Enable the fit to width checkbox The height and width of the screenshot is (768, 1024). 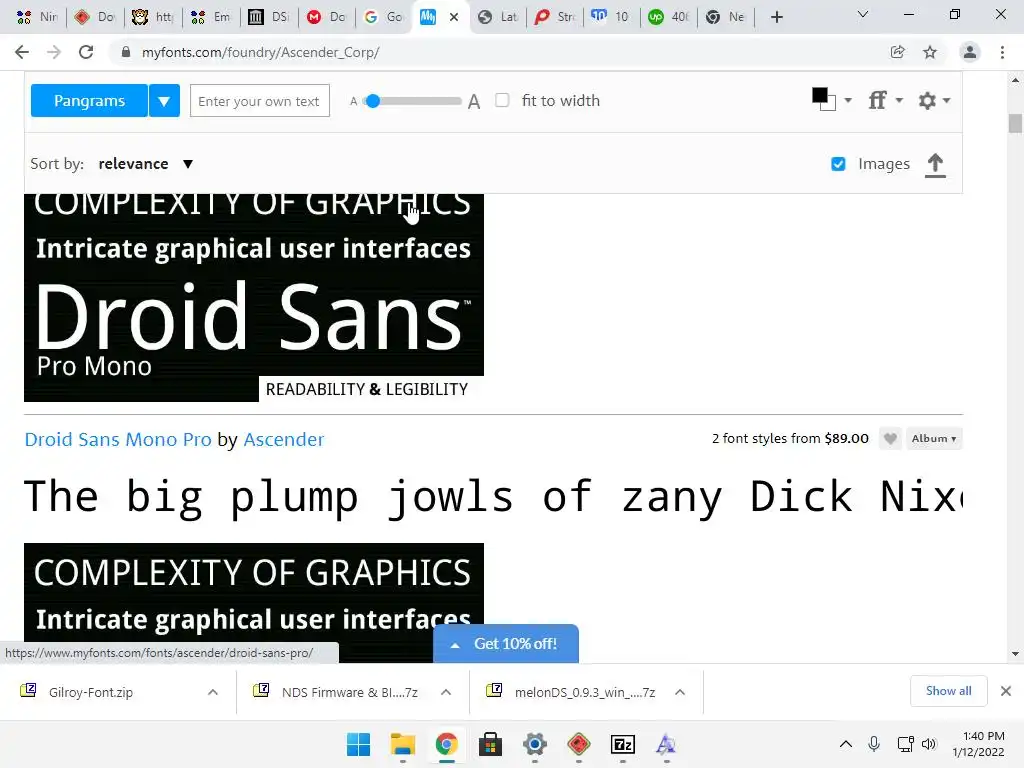pyautogui.click(x=502, y=101)
